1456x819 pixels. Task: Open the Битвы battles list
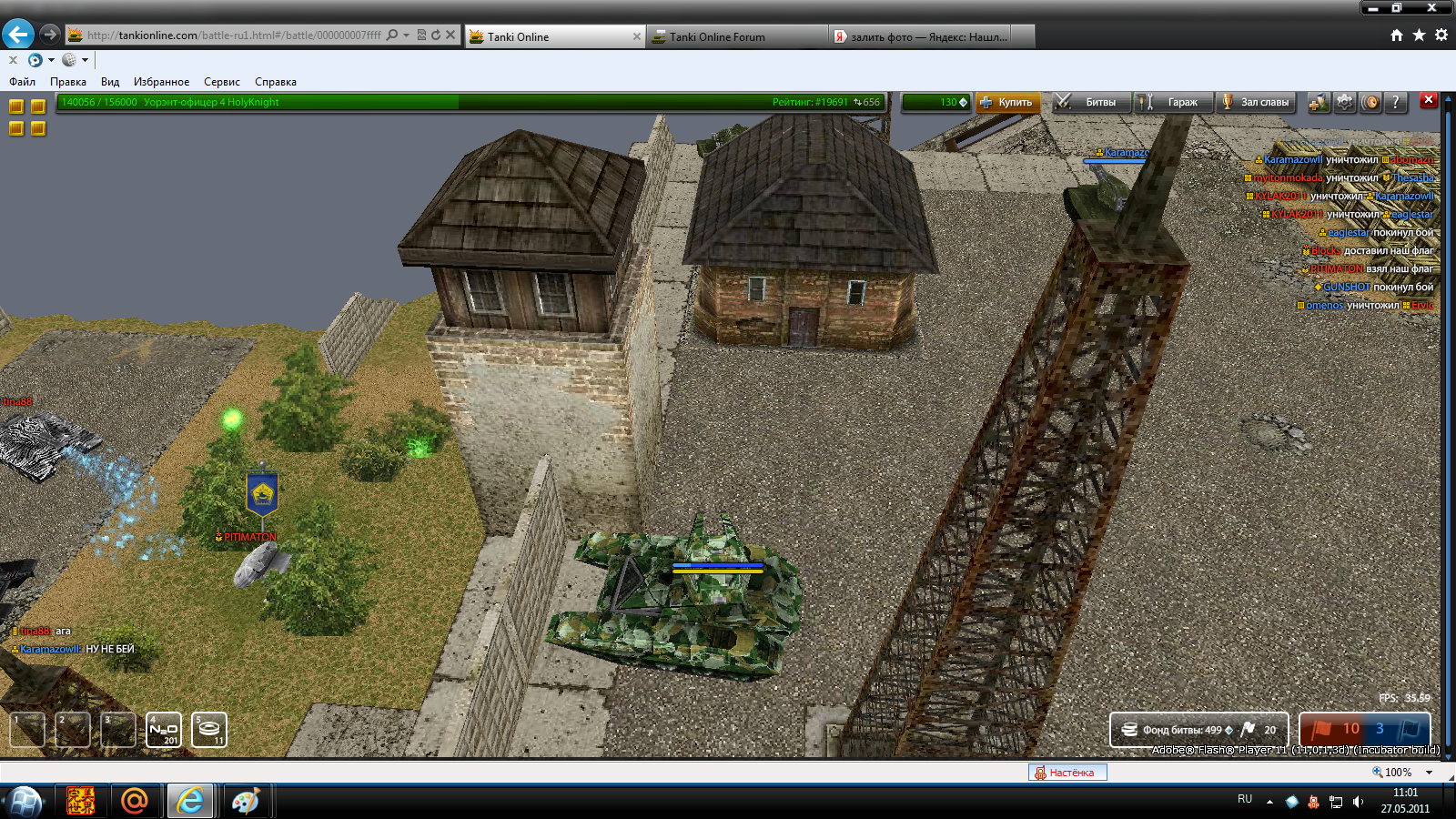[1092, 102]
